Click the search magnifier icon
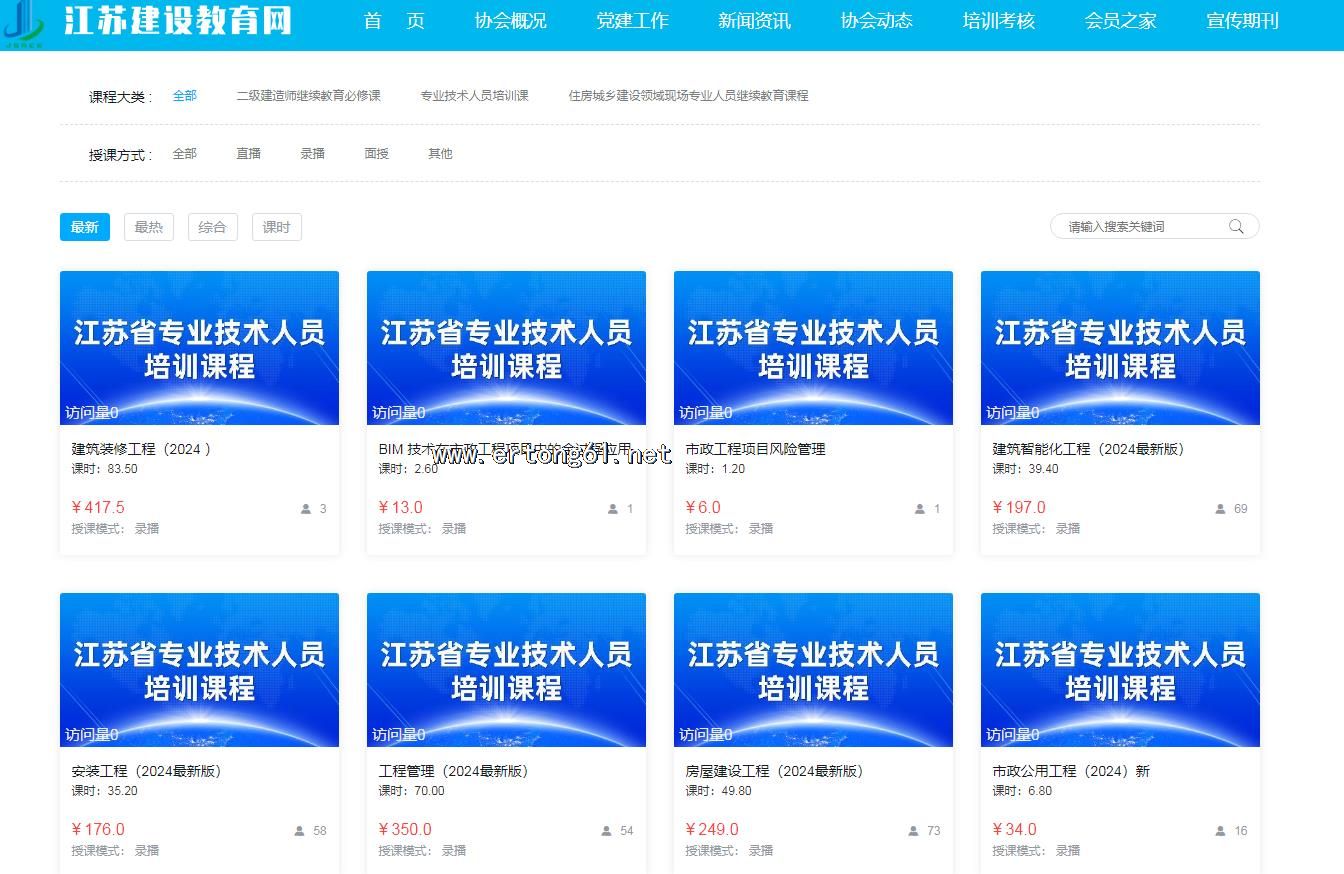The width and height of the screenshot is (1344, 874). point(1236,227)
